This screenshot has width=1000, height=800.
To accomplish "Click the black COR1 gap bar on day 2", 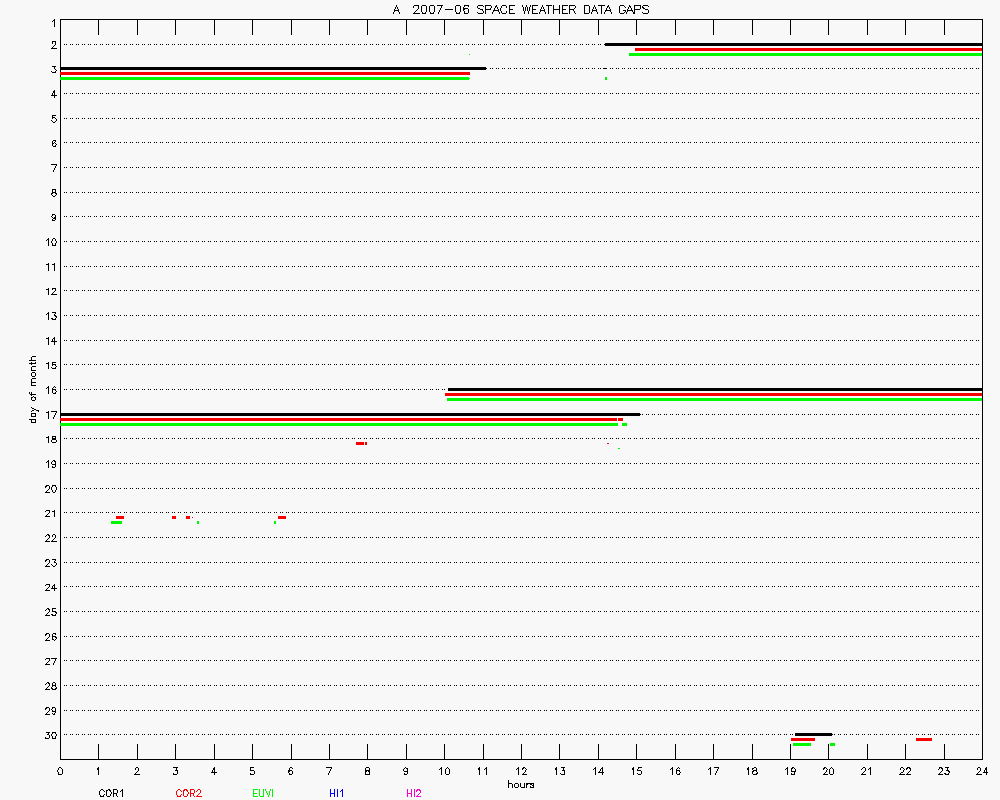I will tap(792, 44).
